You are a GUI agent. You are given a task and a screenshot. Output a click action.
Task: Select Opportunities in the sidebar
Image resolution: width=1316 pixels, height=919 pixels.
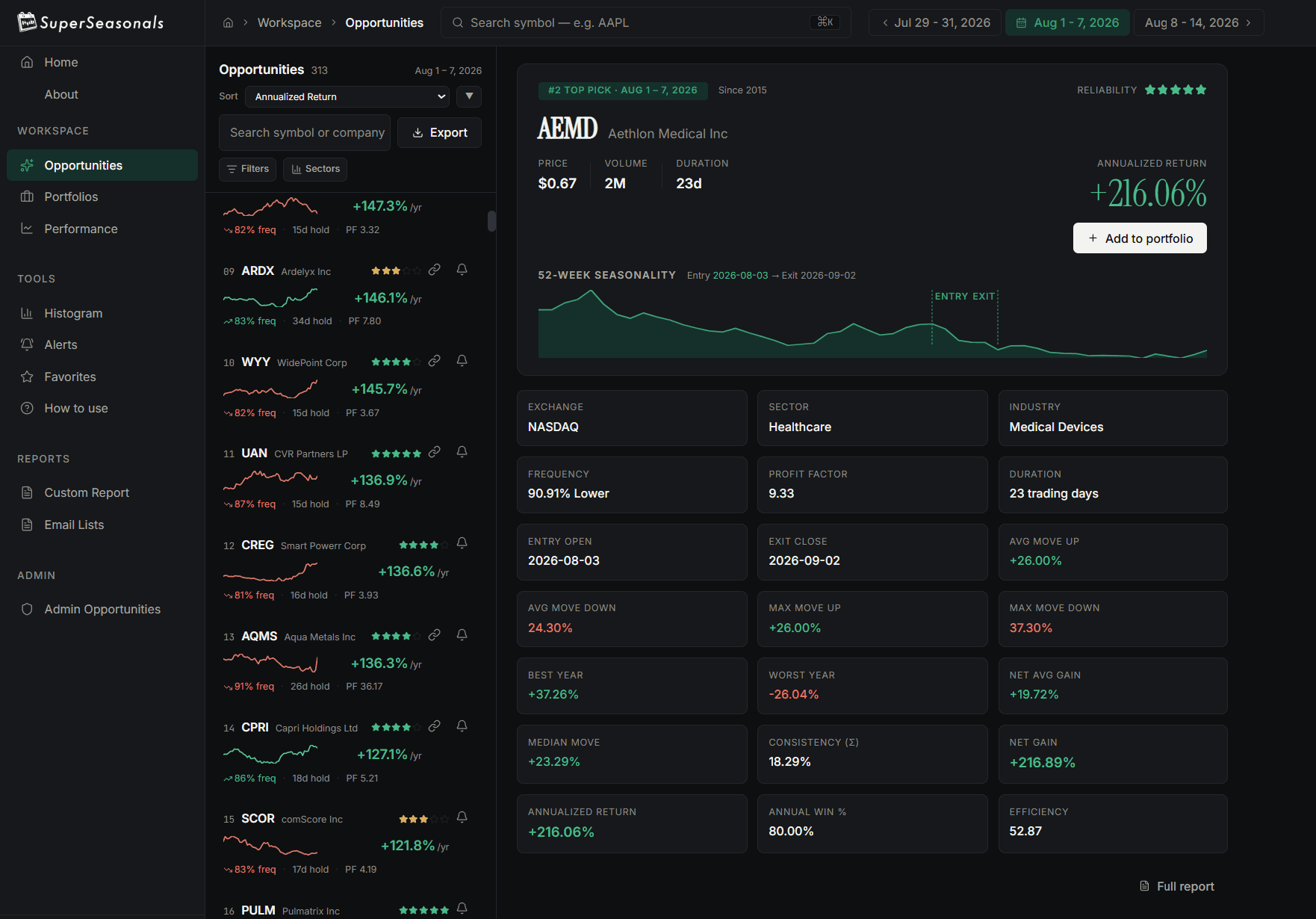tap(102, 165)
